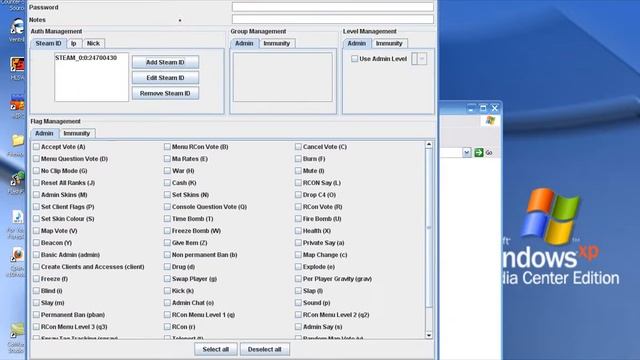
Task: Open Immunity tab in Group Management
Action: coord(276,43)
